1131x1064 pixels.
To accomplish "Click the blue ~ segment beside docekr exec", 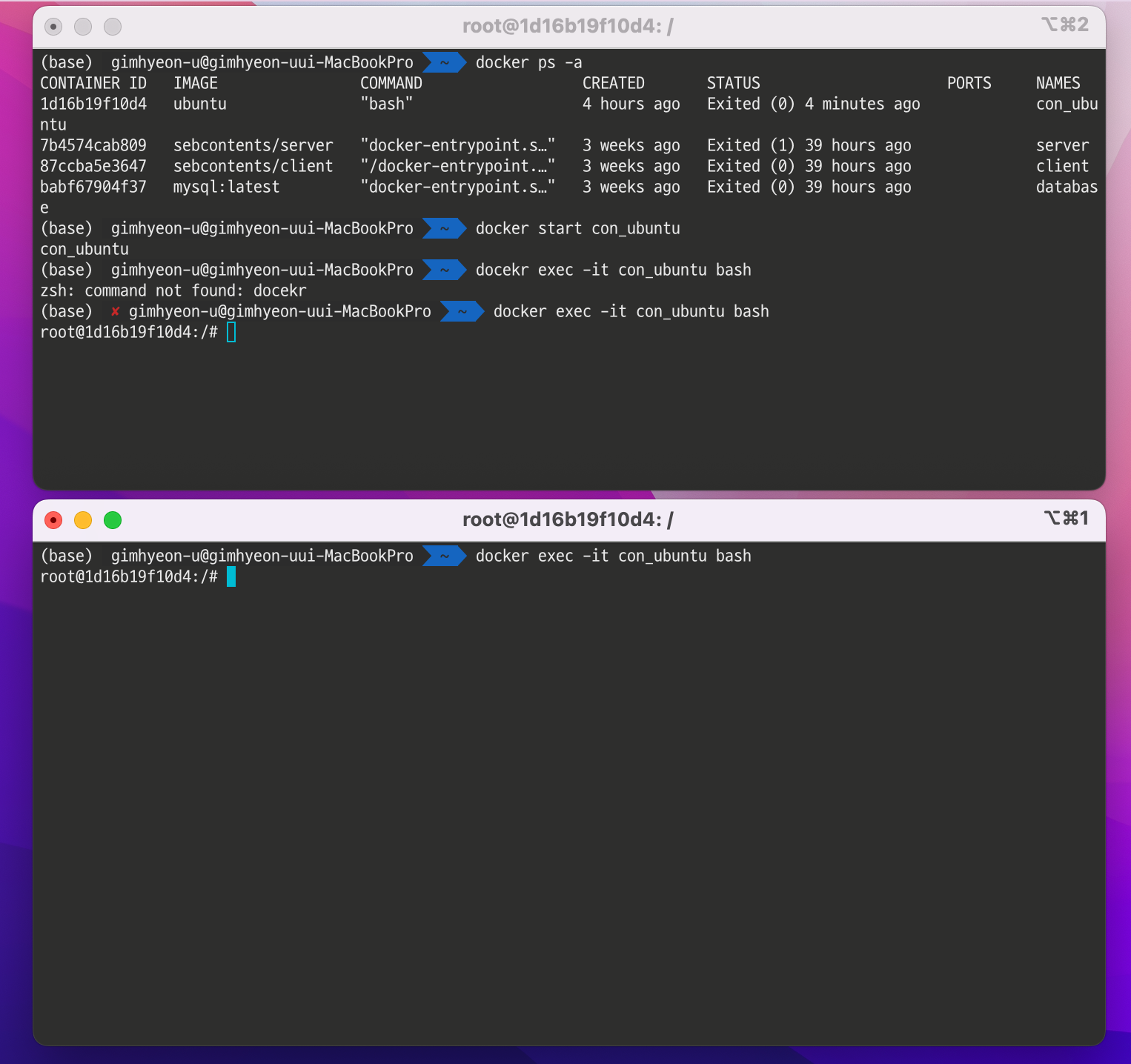I will 445,270.
